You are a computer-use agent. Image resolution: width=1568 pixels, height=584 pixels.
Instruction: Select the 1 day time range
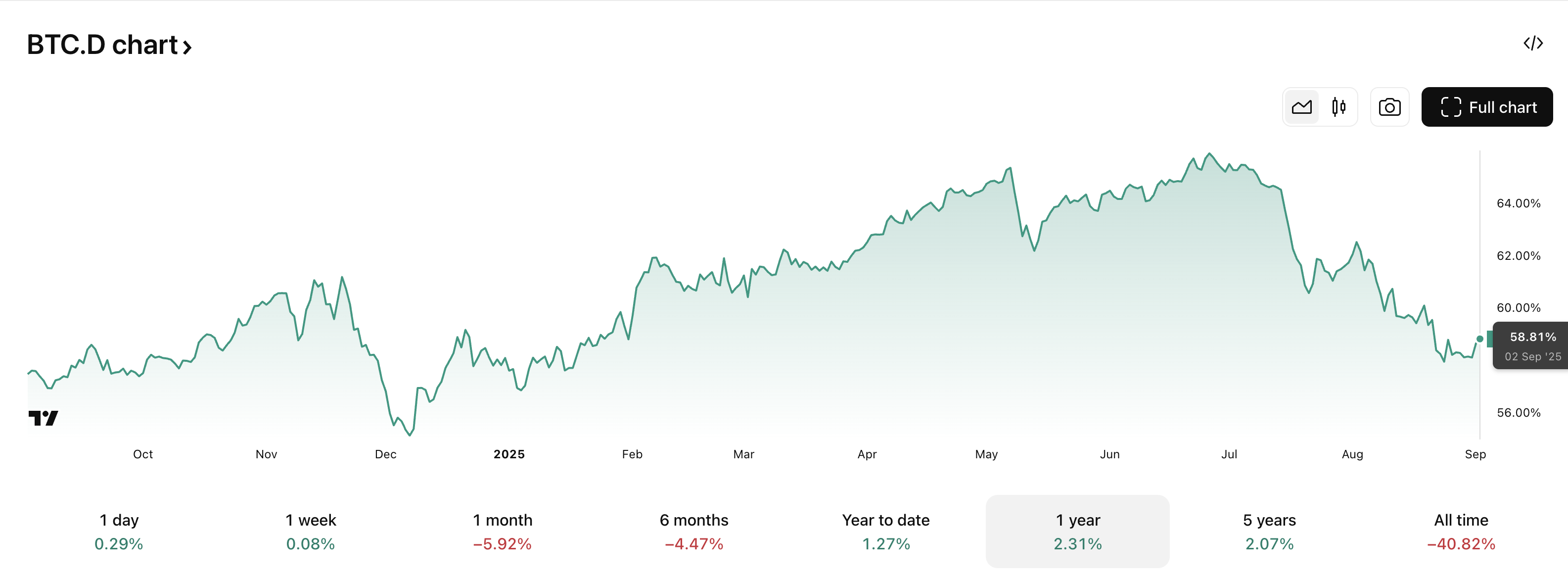119,531
